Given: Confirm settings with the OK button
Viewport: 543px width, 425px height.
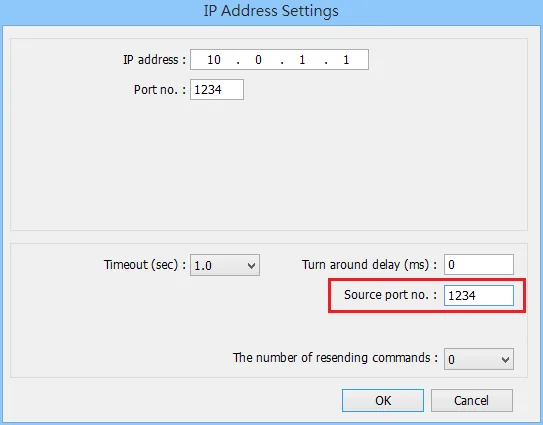Looking at the screenshot, I should tap(383, 400).
